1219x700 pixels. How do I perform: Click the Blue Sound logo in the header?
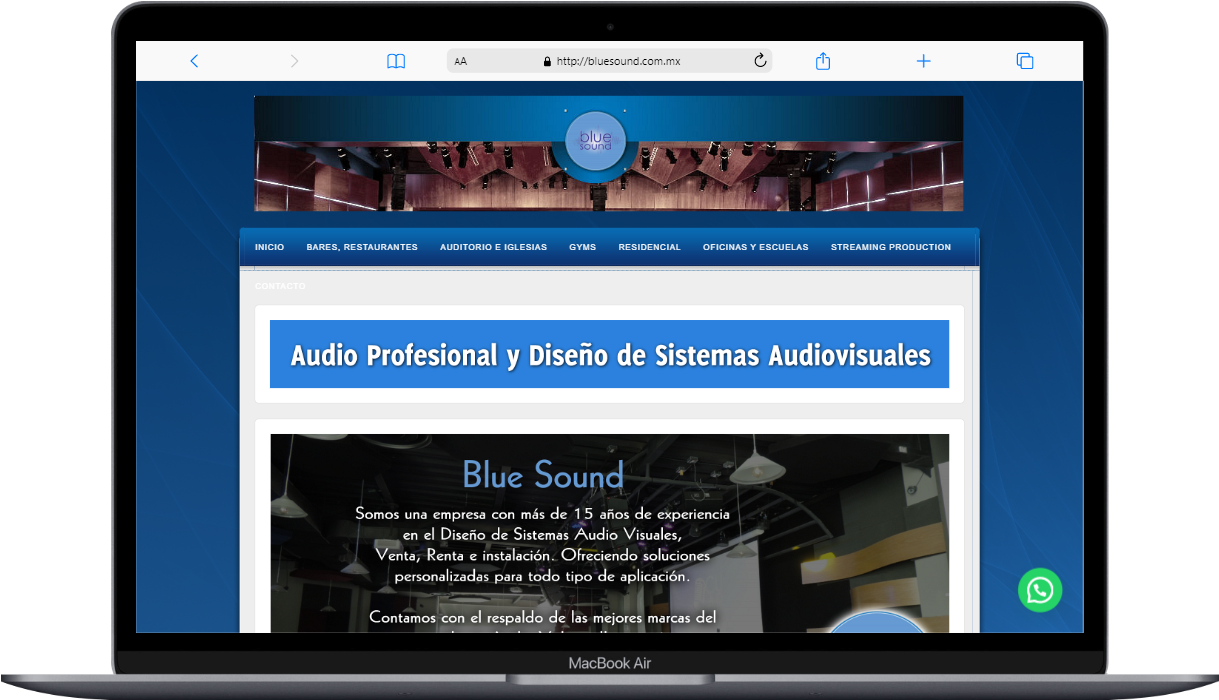coord(594,141)
